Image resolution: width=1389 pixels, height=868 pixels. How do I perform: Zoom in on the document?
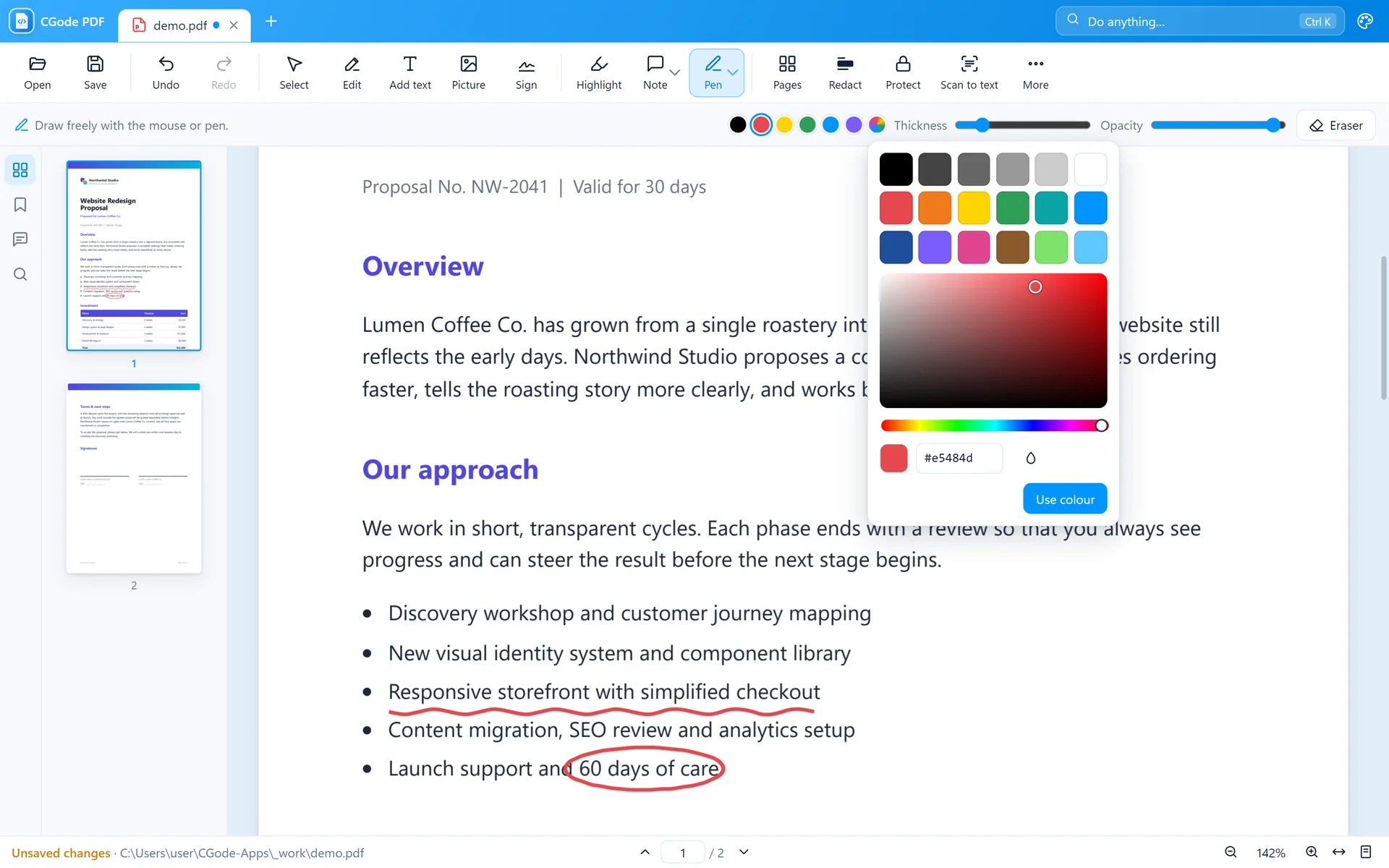point(1312,852)
